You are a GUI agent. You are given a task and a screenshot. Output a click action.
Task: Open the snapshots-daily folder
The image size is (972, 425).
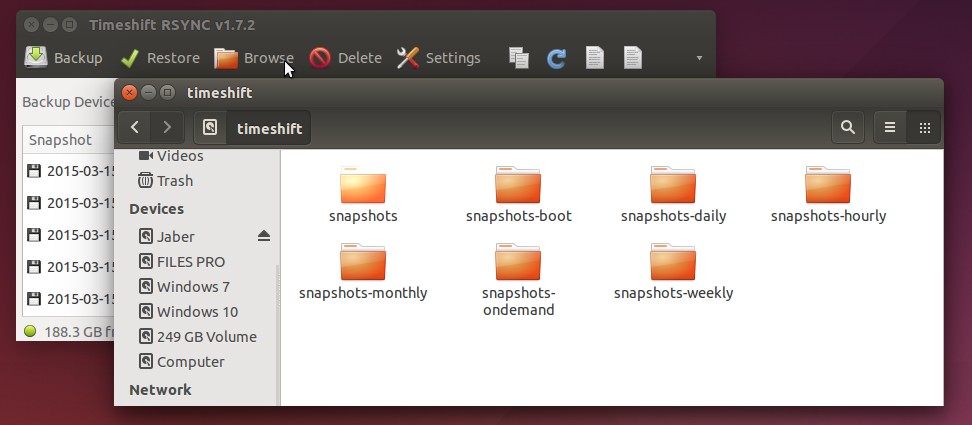pyautogui.click(x=673, y=194)
